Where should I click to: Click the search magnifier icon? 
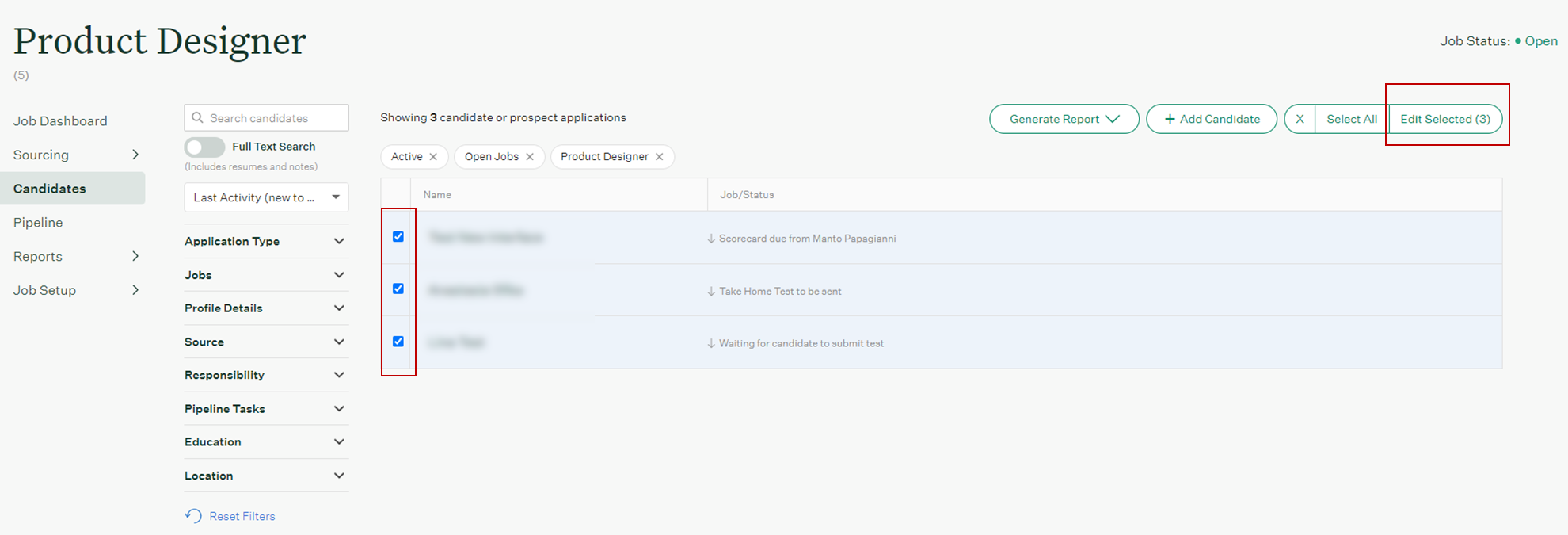coord(198,118)
